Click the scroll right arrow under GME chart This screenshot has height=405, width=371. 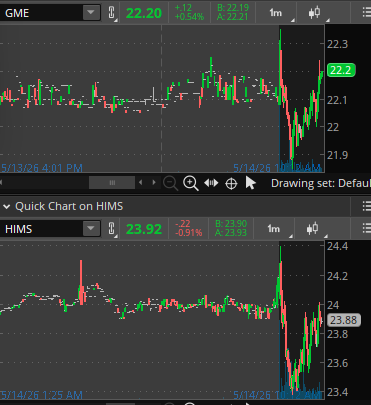point(154,183)
